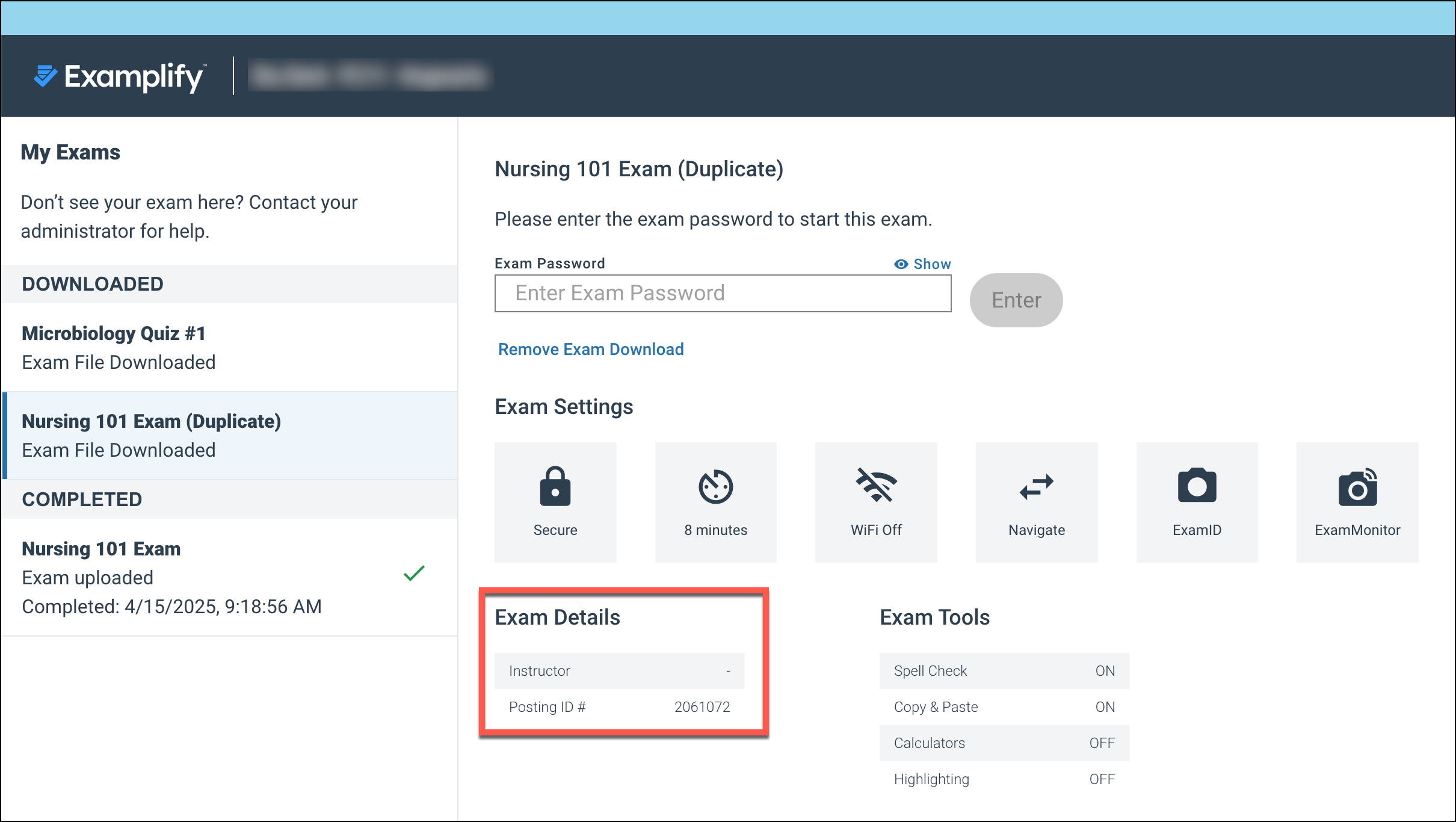Toggle Show password visibility
The height and width of the screenshot is (822, 1456).
tap(922, 264)
